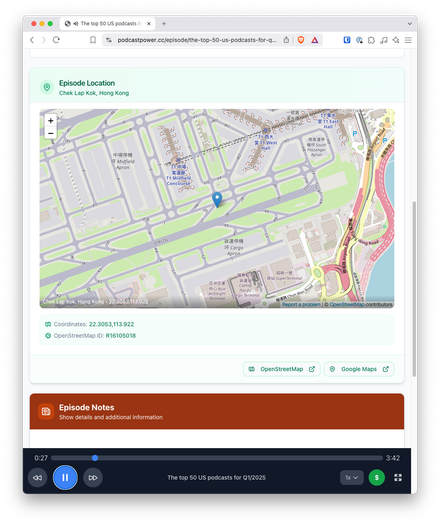The height and width of the screenshot is (524, 440).
Task: Click the 3:42 total duration label
Action: coord(393,458)
